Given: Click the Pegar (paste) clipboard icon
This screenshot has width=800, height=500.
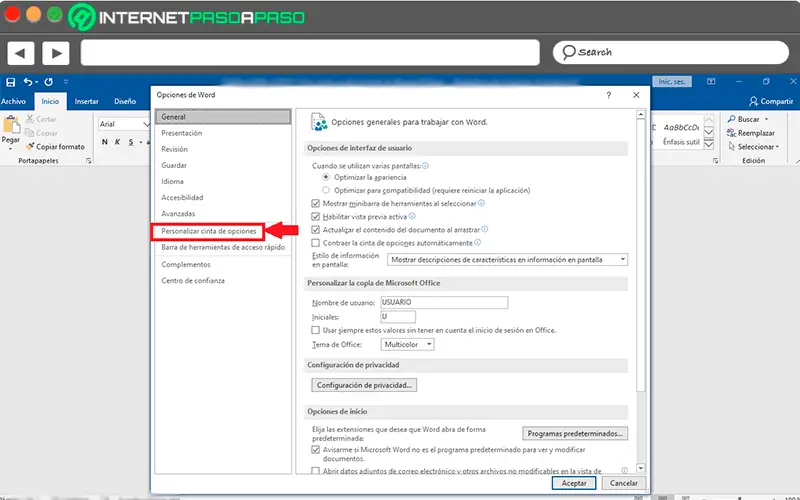Looking at the screenshot, I should click(x=11, y=124).
